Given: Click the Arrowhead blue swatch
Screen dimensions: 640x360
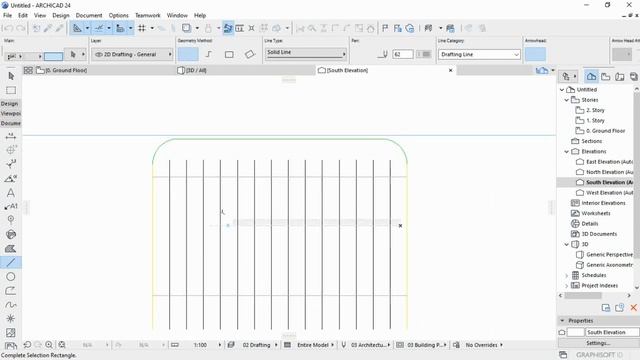Looking at the screenshot, I should coord(535,54).
